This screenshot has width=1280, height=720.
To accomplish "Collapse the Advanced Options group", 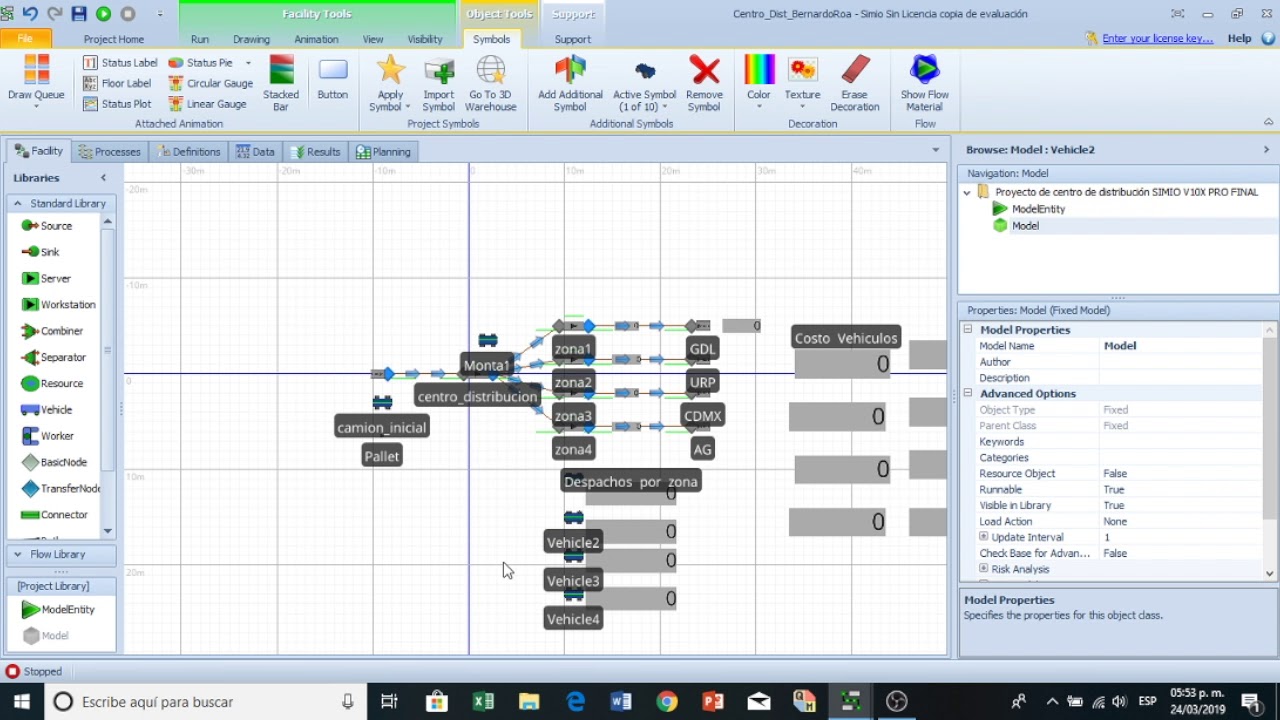I will [x=968, y=393].
